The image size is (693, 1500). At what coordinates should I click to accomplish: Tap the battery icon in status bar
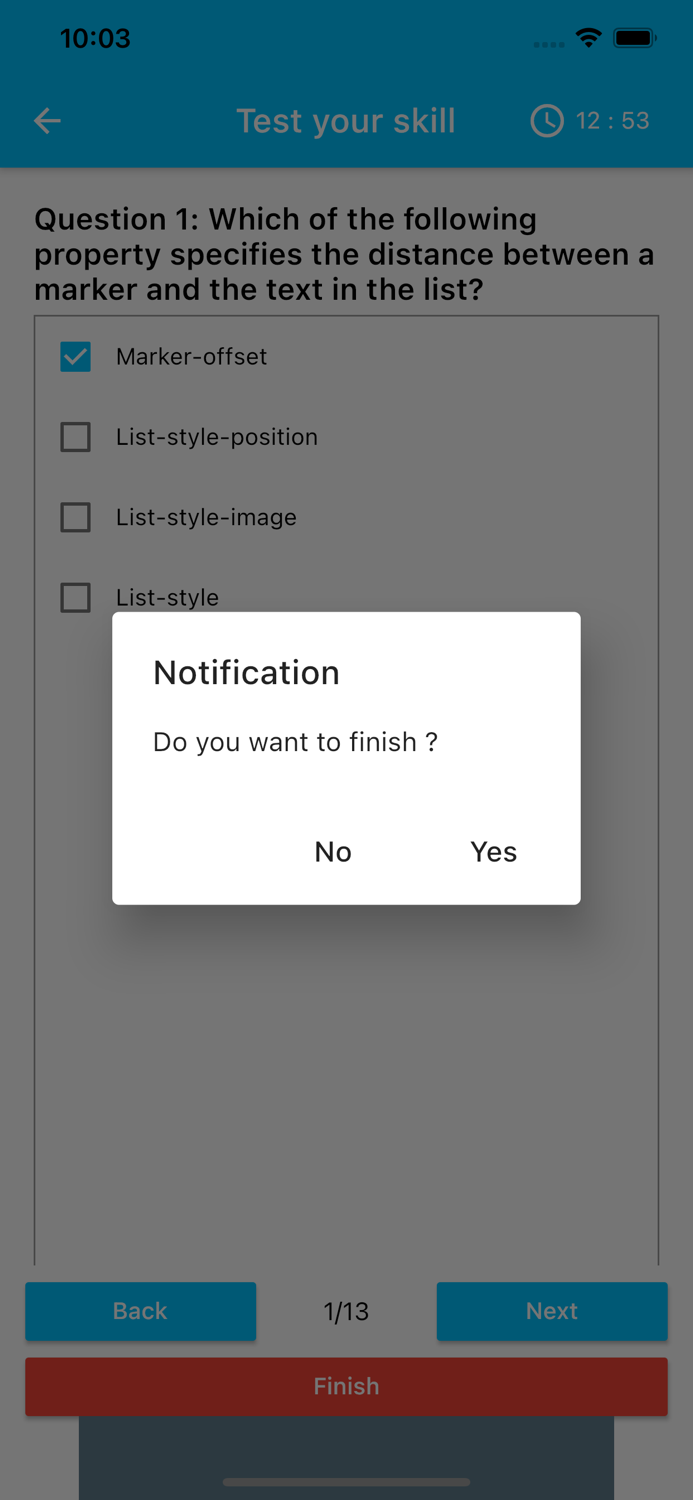635,38
